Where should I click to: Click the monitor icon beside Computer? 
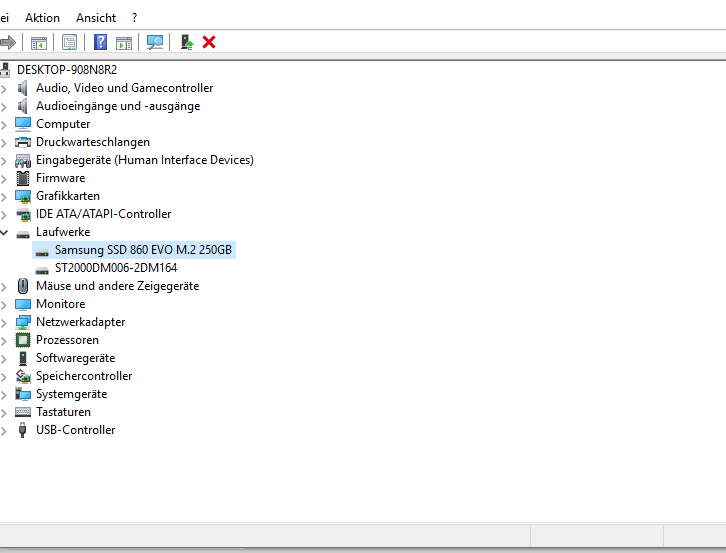point(23,124)
